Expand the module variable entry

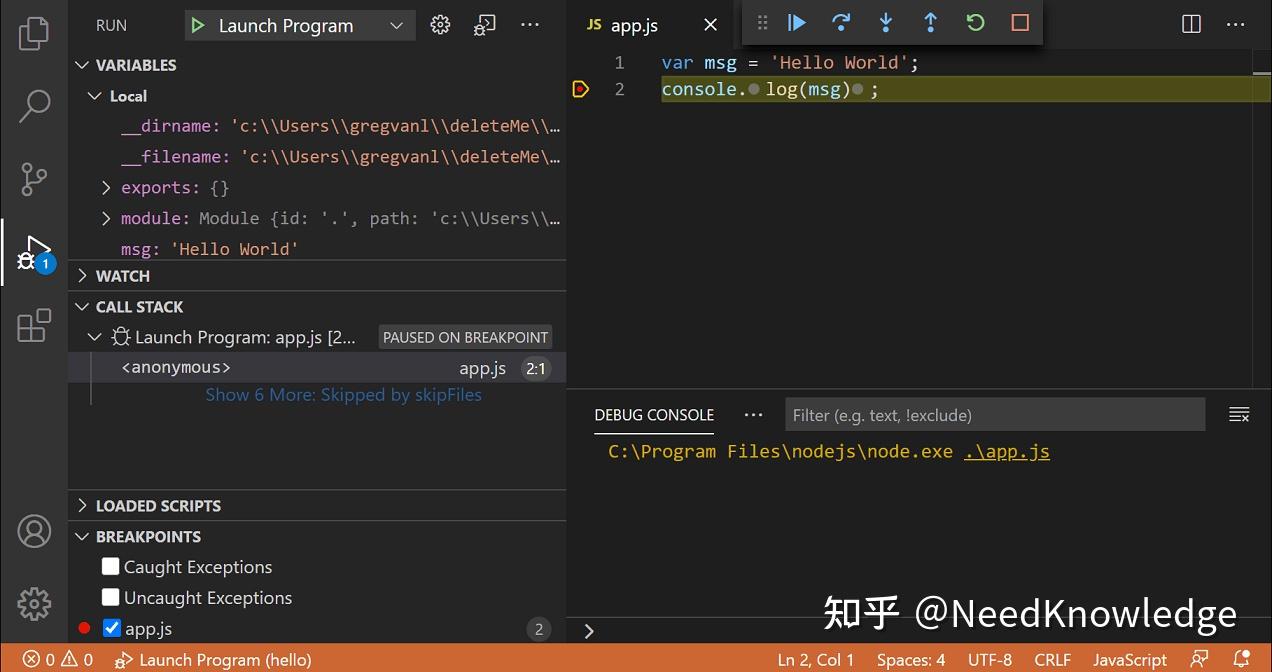click(x=106, y=218)
